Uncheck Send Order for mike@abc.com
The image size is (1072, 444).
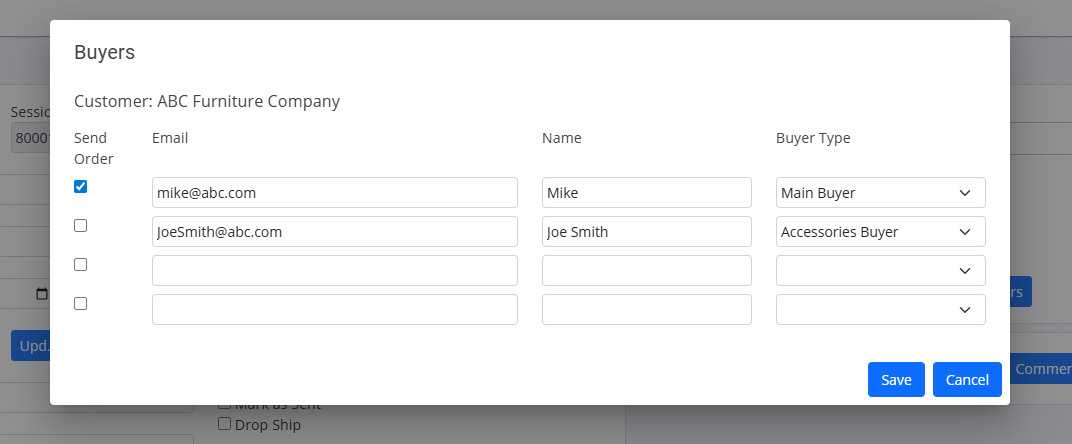(x=81, y=187)
